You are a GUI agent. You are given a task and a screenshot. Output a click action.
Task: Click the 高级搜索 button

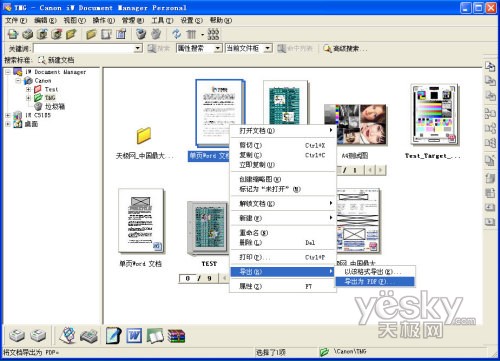(345, 49)
